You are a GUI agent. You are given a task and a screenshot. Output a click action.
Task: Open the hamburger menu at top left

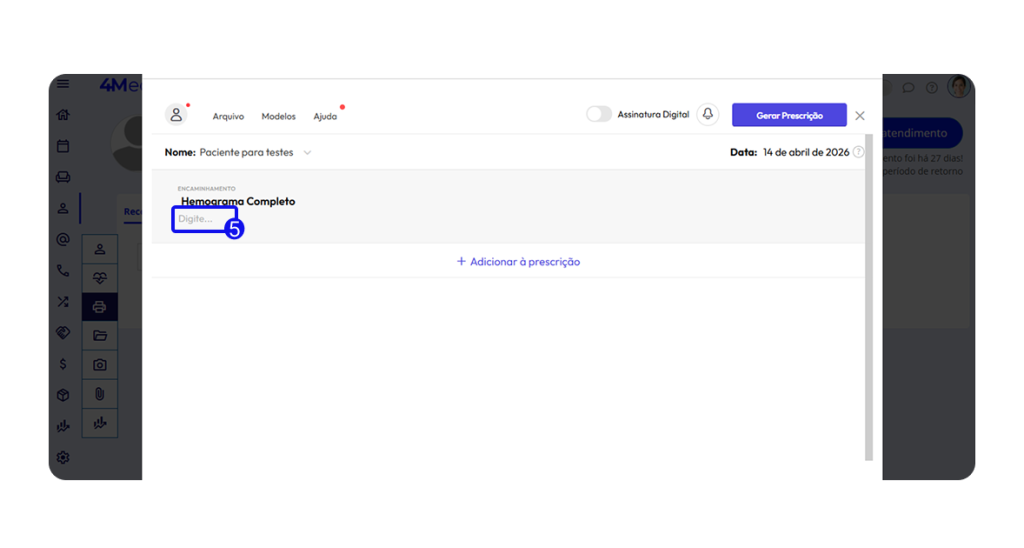pyautogui.click(x=63, y=85)
